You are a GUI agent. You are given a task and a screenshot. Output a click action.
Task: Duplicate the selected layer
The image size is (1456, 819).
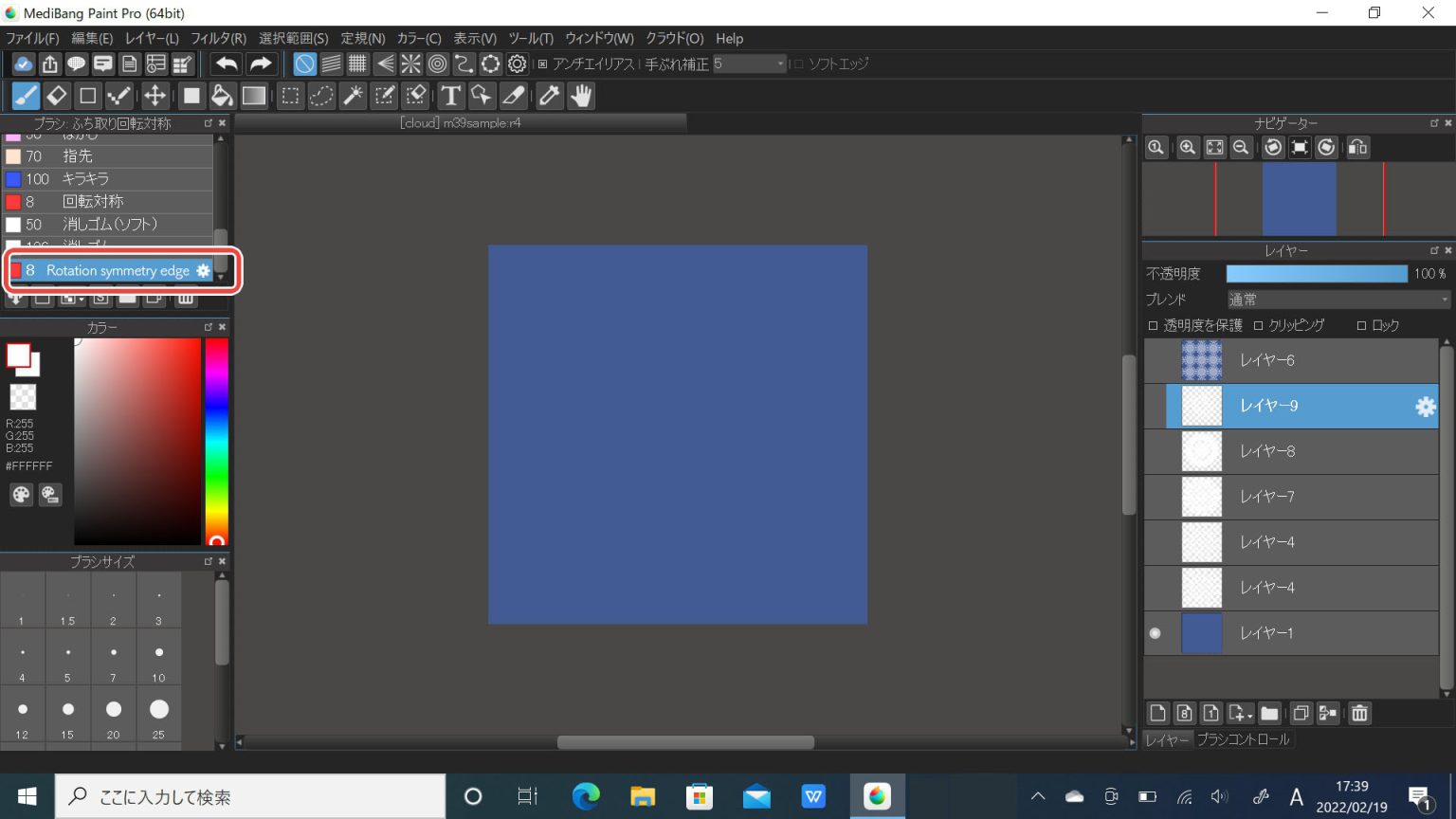pyautogui.click(x=1301, y=713)
